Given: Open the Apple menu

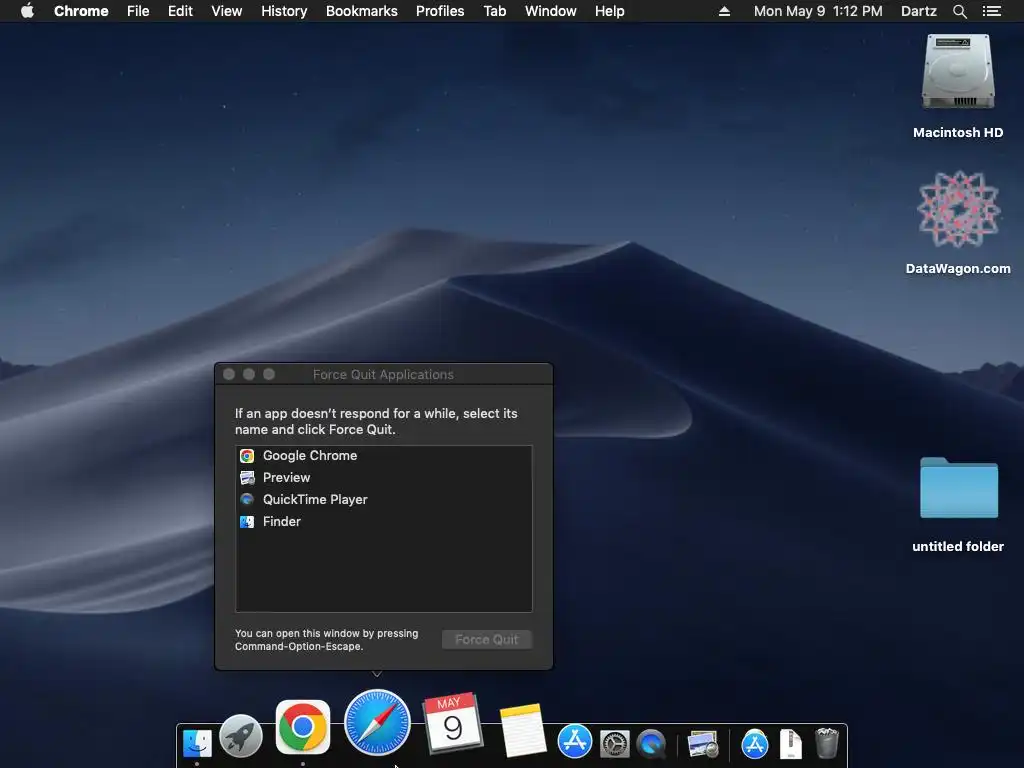Looking at the screenshot, I should click(x=27, y=11).
